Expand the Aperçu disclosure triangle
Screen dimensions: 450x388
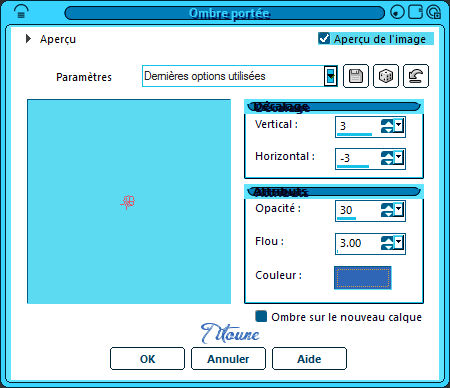coord(28,39)
